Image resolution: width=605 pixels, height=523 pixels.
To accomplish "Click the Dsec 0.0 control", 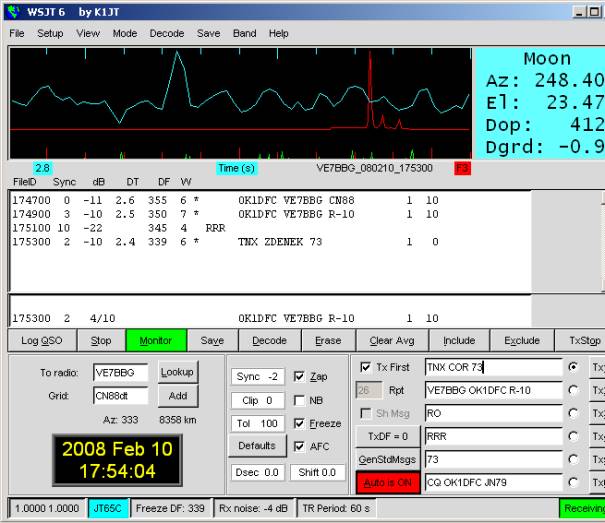I will pos(257,472).
